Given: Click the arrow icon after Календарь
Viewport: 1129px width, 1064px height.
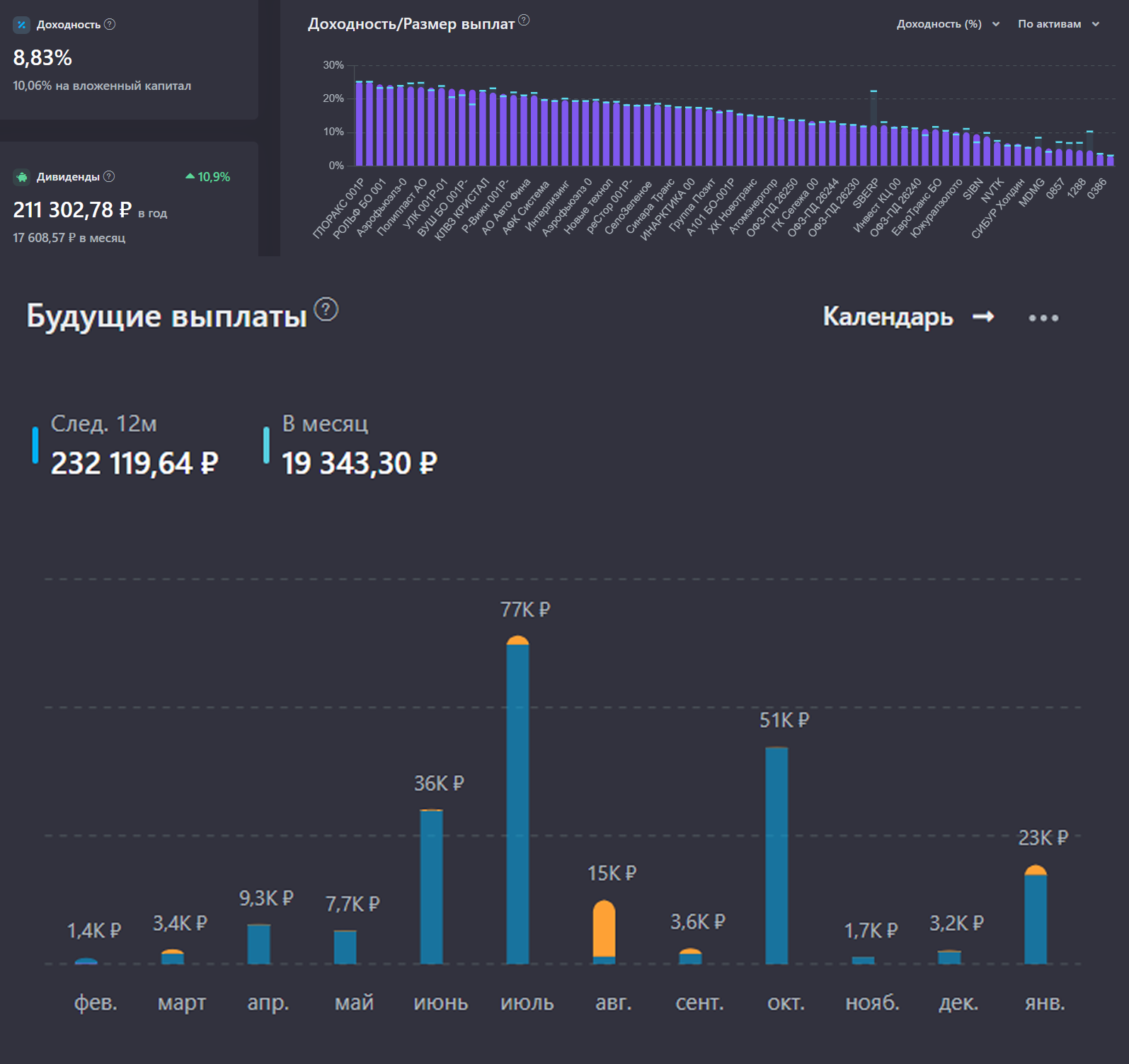Looking at the screenshot, I should [x=983, y=316].
